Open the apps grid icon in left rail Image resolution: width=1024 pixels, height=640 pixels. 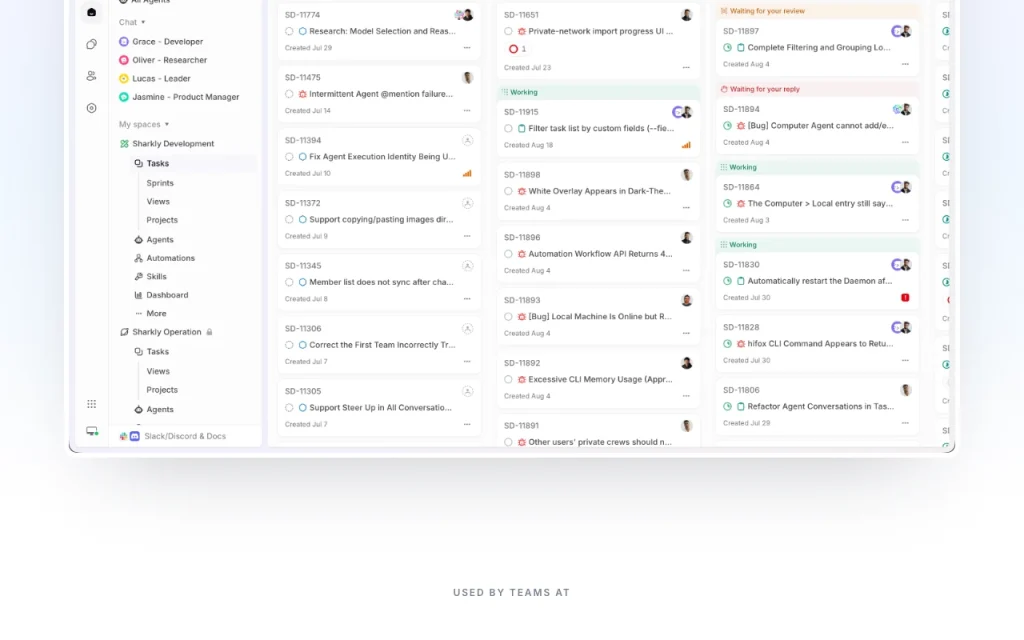tap(91, 404)
